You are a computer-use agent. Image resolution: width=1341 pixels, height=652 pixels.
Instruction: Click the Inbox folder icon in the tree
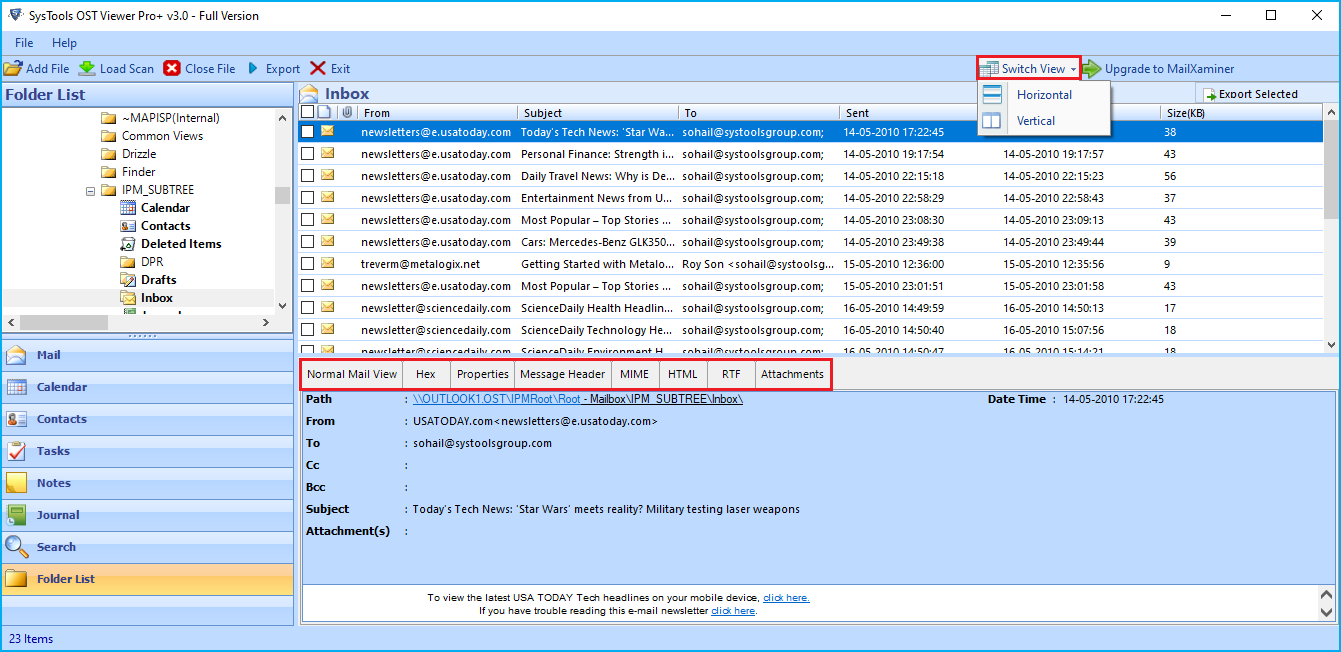click(x=128, y=298)
